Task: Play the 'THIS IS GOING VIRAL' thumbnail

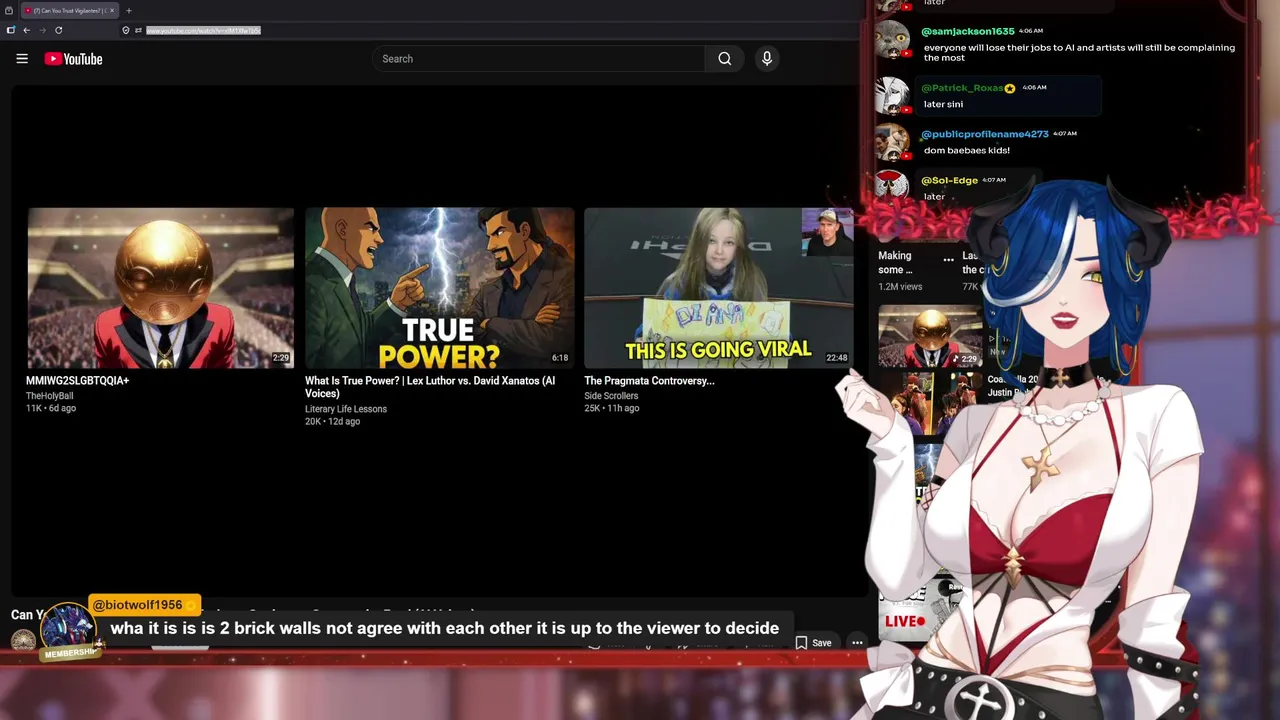Action: (718, 288)
